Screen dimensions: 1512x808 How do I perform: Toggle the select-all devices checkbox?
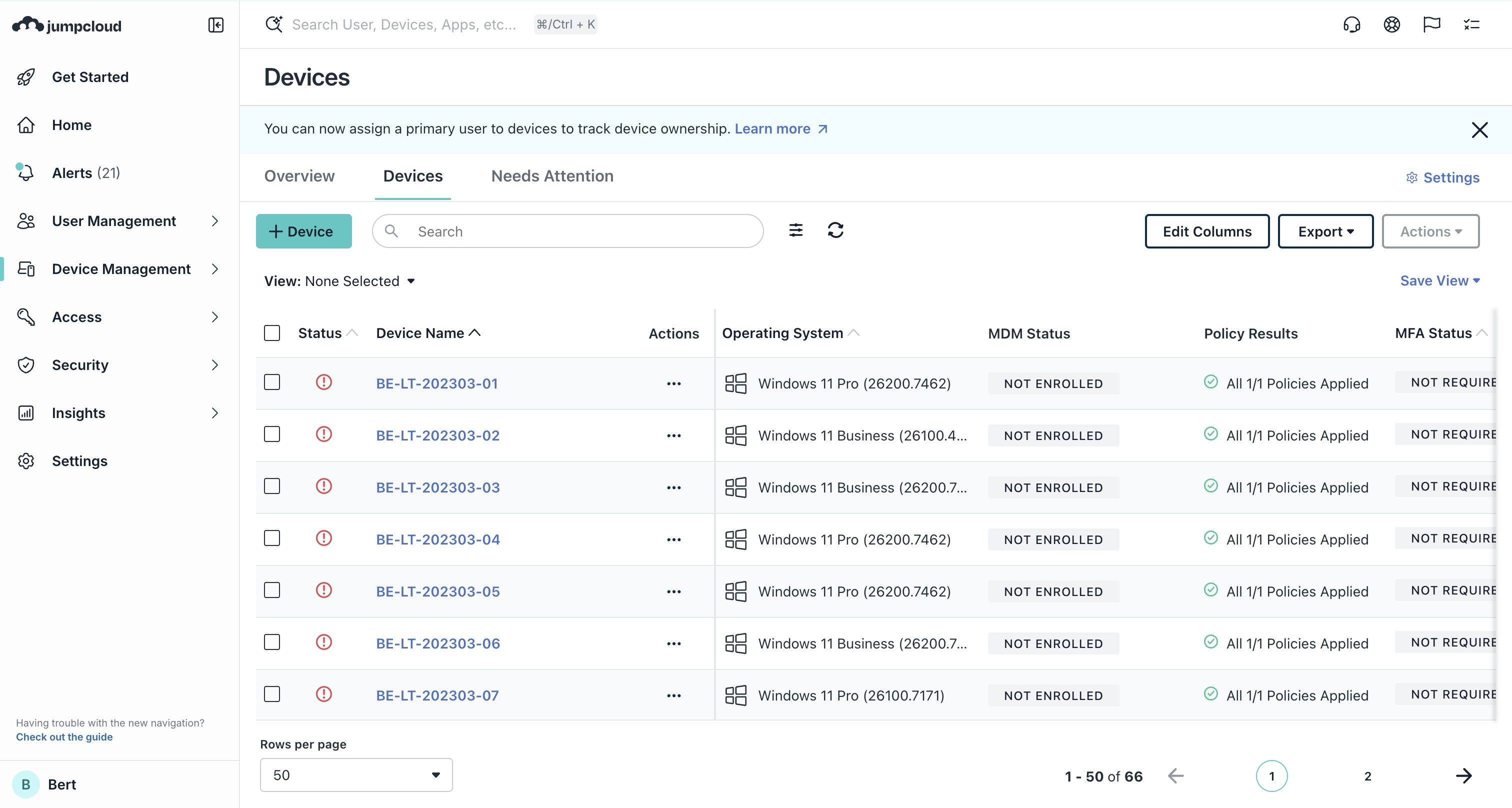[272, 333]
